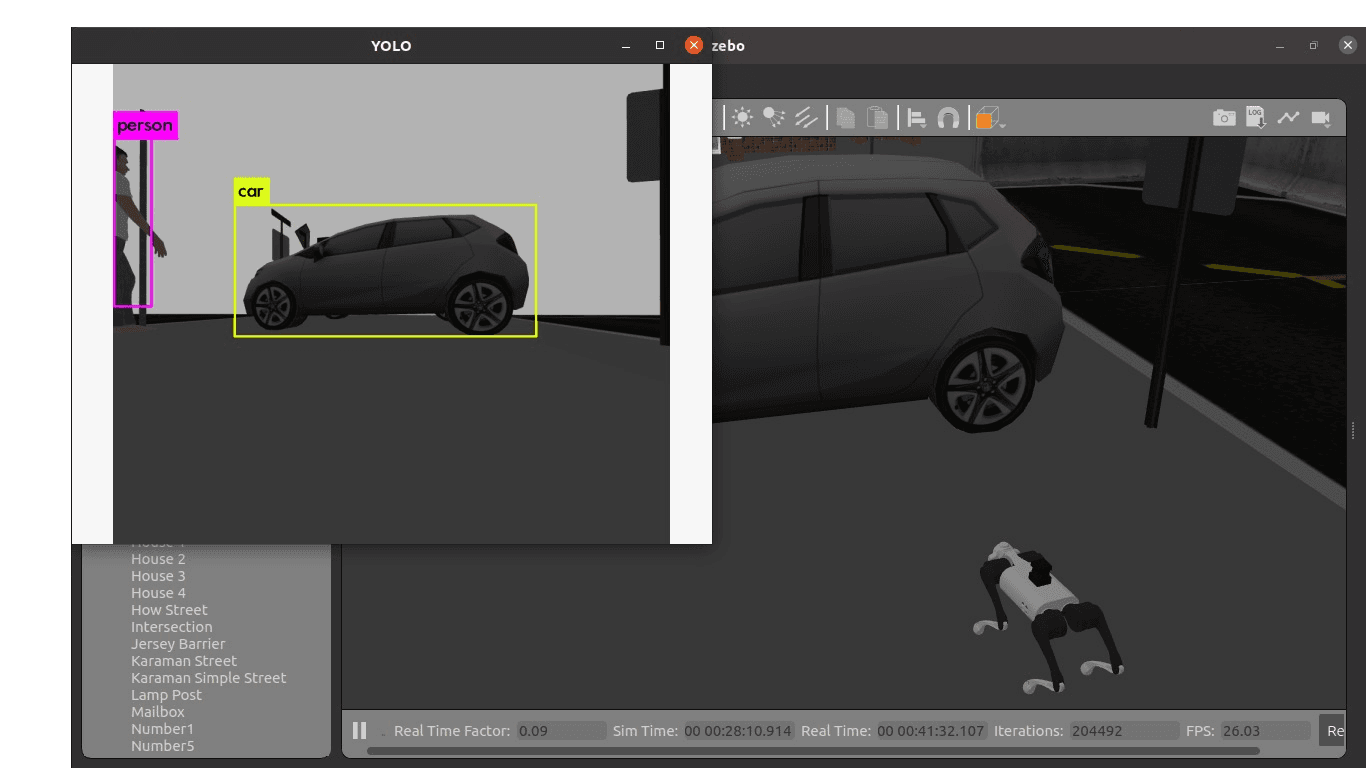Image resolution: width=1366 pixels, height=768 pixels.
Task: Select the directional light tool
Action: tap(806, 117)
